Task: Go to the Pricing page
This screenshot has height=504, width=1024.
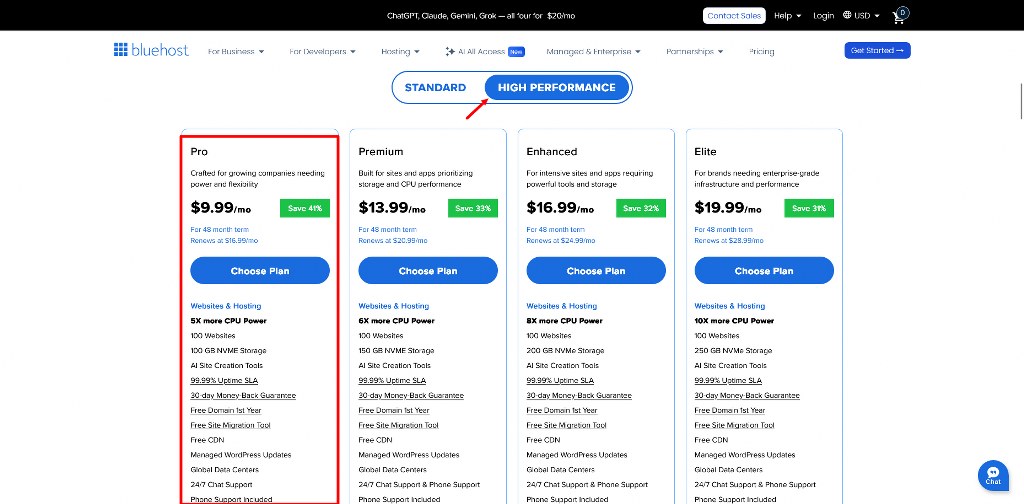Action: click(761, 51)
